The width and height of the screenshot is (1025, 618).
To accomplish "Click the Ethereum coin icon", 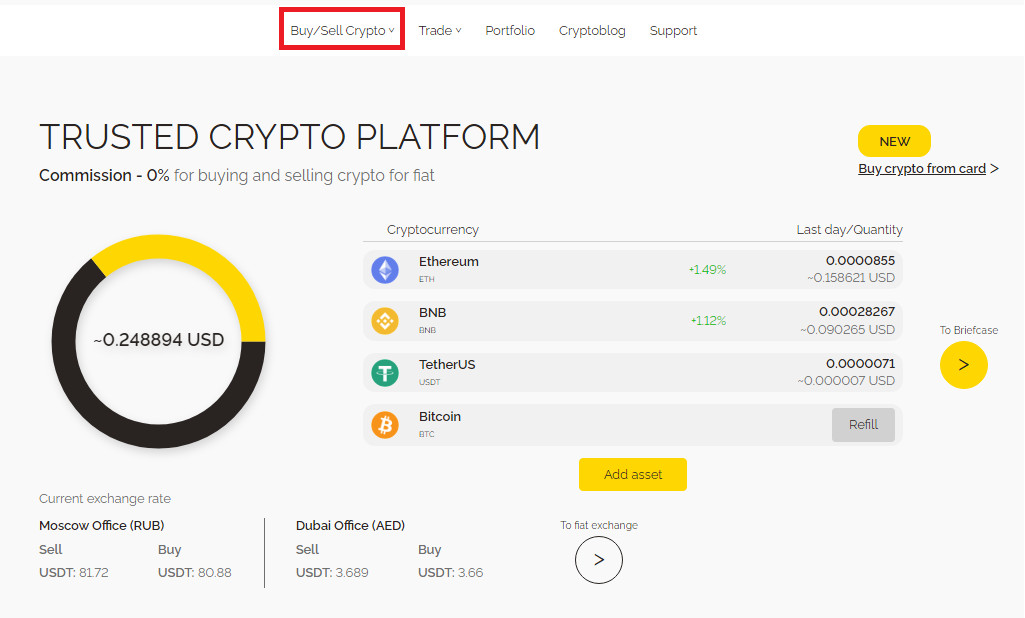I will click(x=385, y=270).
